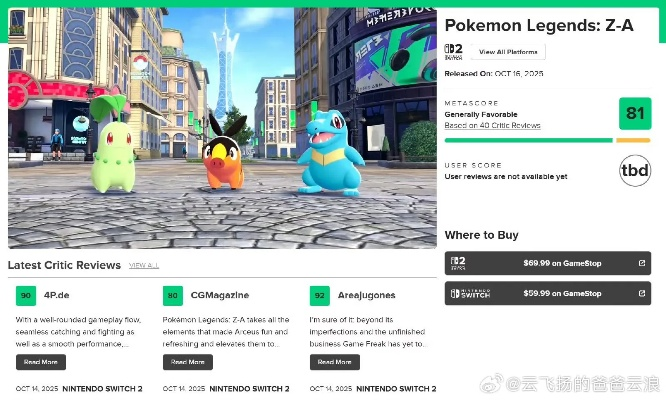Open the View All Platforms button

click(x=508, y=52)
